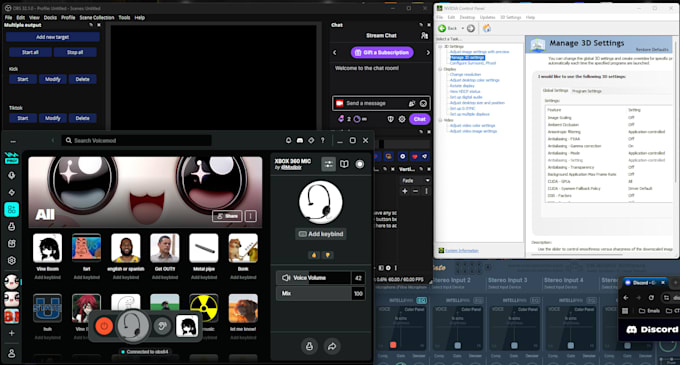
Task: Click the plus icon in the Voicemod sidebar
Action: pyautogui.click(x=12, y=333)
